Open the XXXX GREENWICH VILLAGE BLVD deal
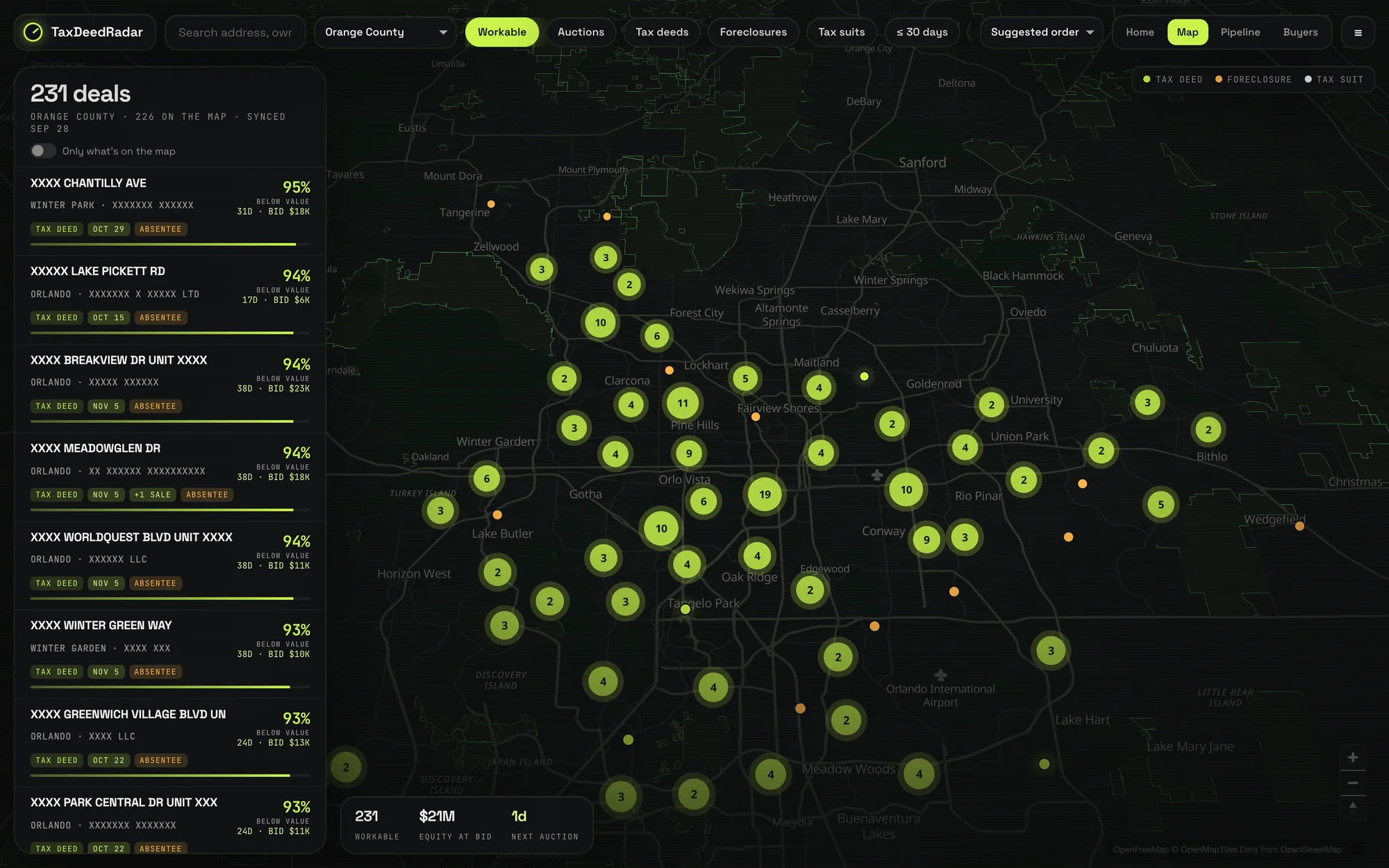Image resolution: width=1389 pixels, height=868 pixels. [170, 742]
